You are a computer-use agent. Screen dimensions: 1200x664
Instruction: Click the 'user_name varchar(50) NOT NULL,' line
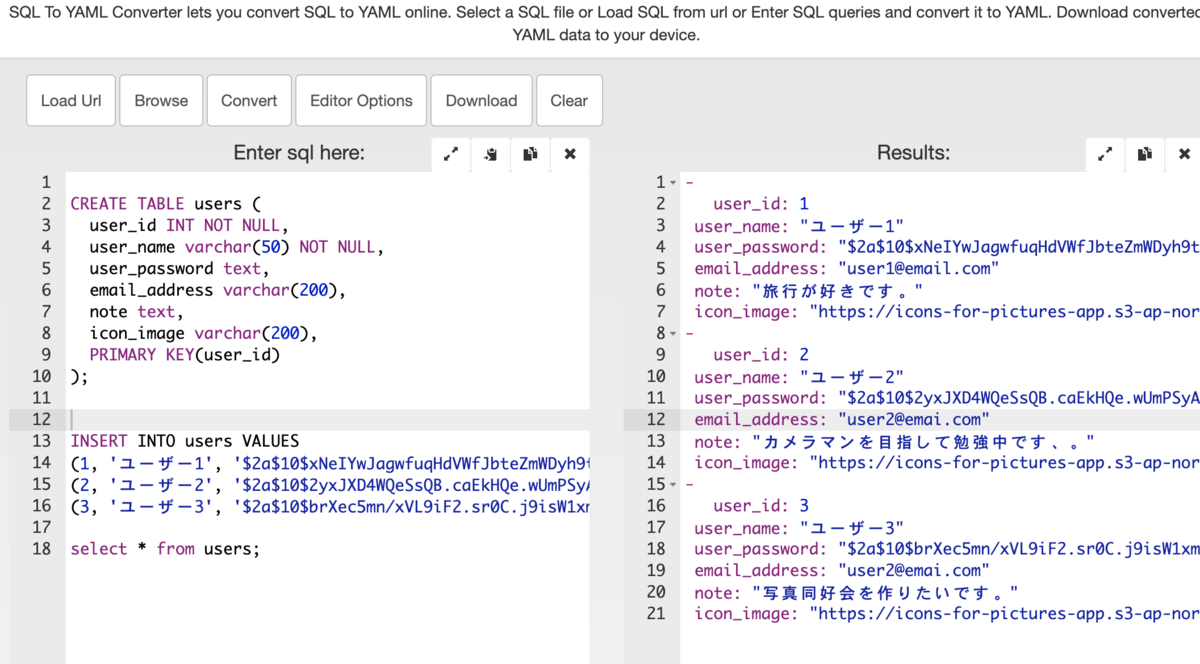coord(236,247)
